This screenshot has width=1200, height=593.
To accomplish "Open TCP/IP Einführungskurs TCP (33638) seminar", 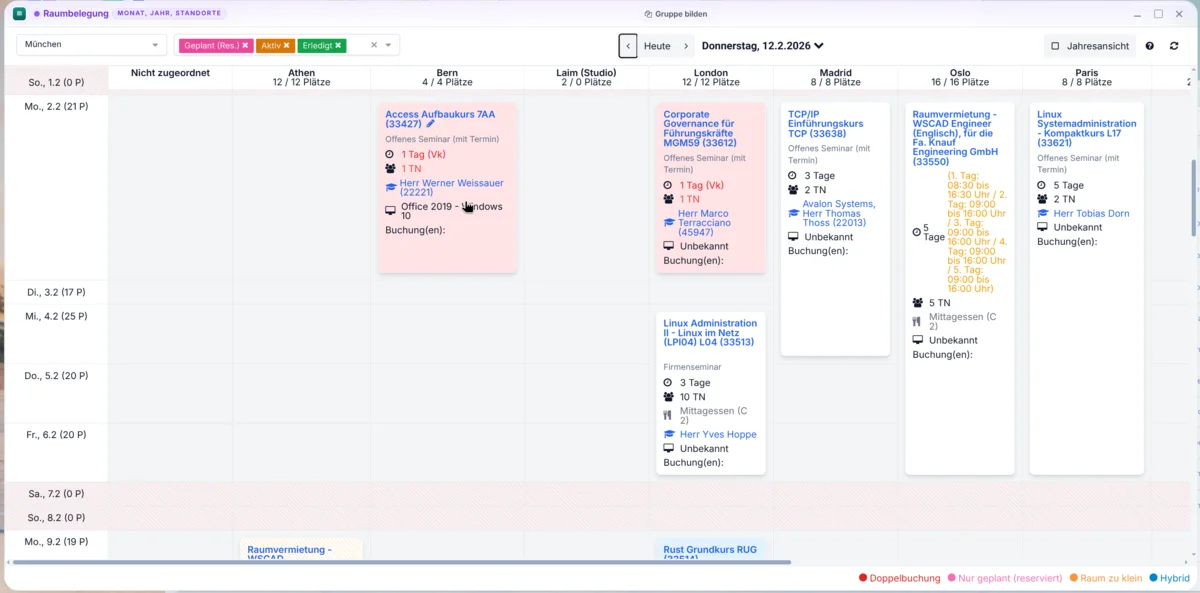I will (x=825, y=124).
